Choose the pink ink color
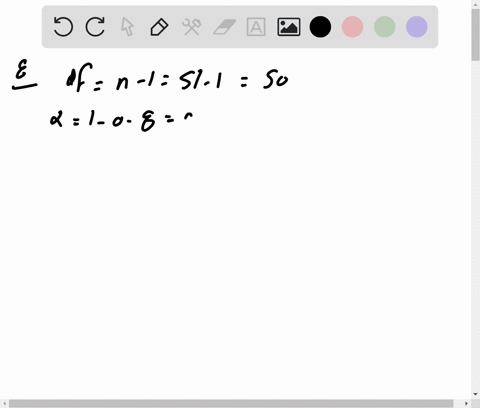 coord(352,27)
